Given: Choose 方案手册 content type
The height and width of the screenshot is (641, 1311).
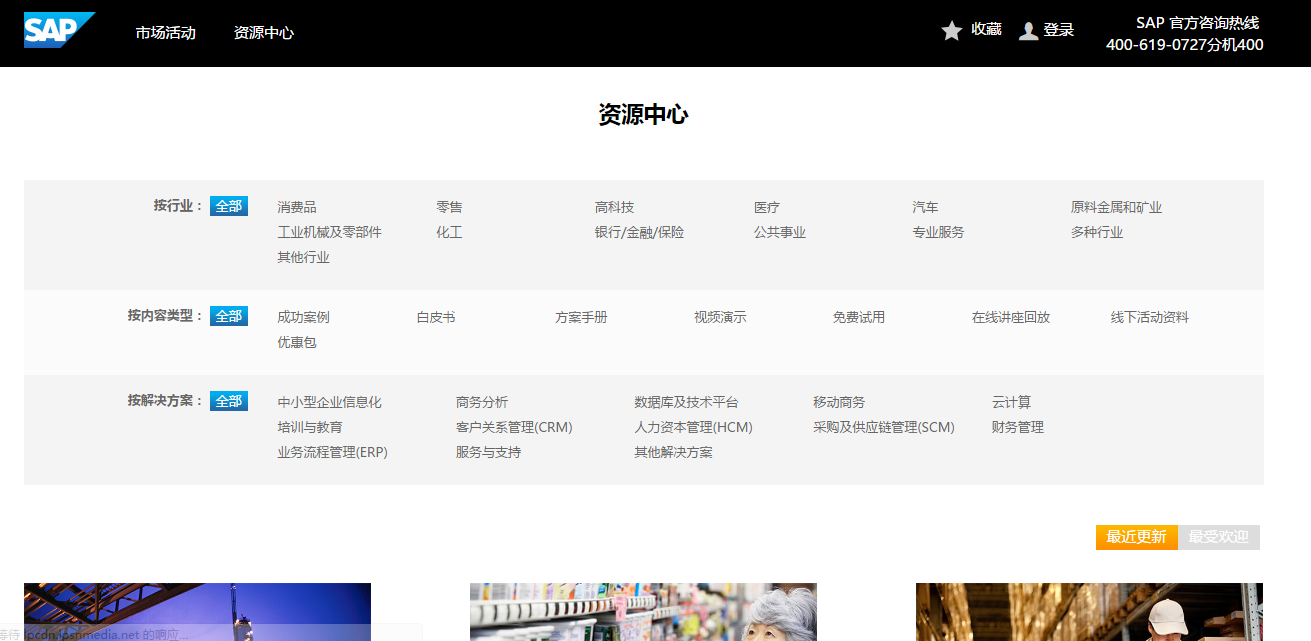Looking at the screenshot, I should pyautogui.click(x=581, y=318).
